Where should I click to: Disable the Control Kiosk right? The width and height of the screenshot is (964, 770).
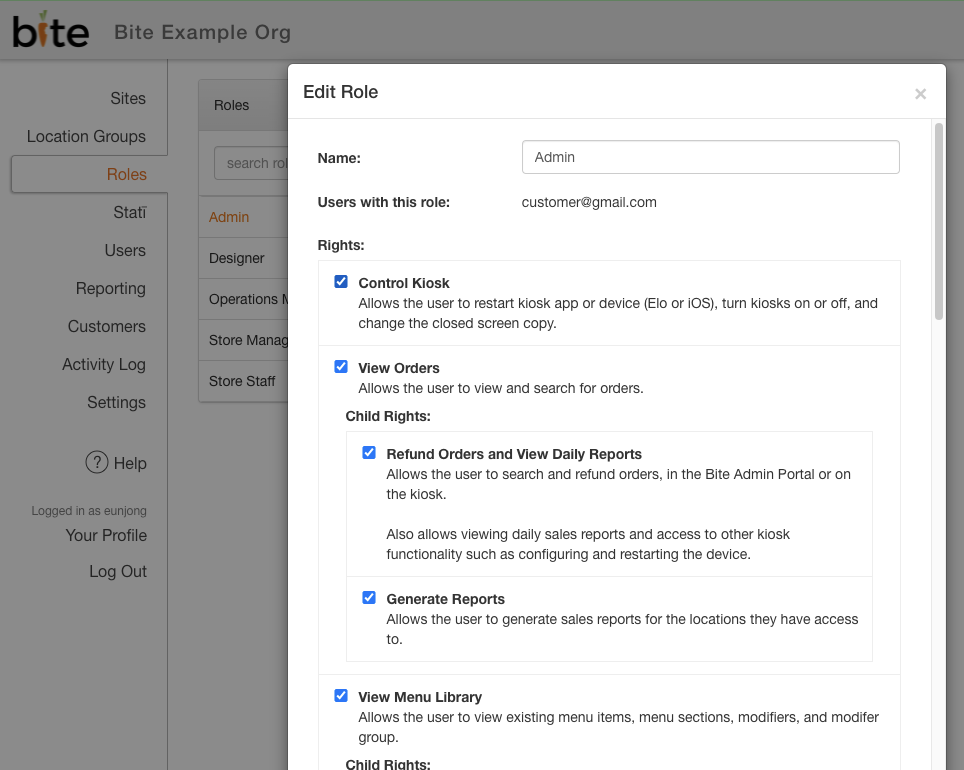tap(341, 281)
